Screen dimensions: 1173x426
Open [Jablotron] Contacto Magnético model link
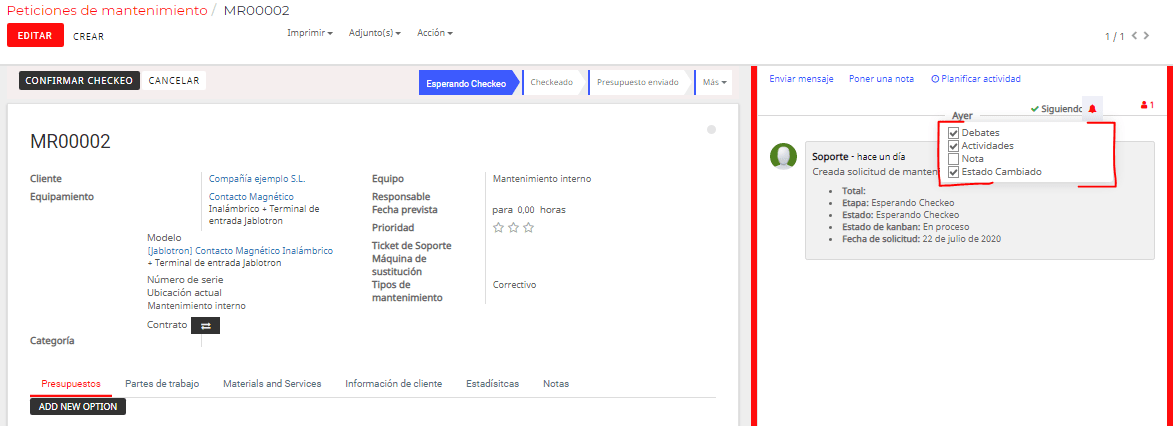(x=240, y=251)
